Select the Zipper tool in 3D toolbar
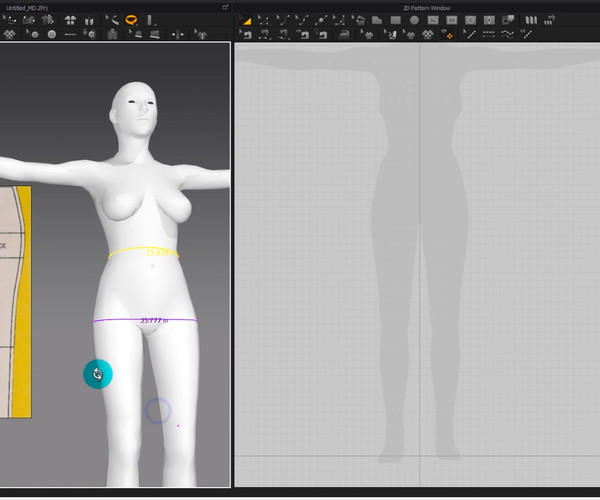This screenshot has height=500, width=600. pos(112,34)
